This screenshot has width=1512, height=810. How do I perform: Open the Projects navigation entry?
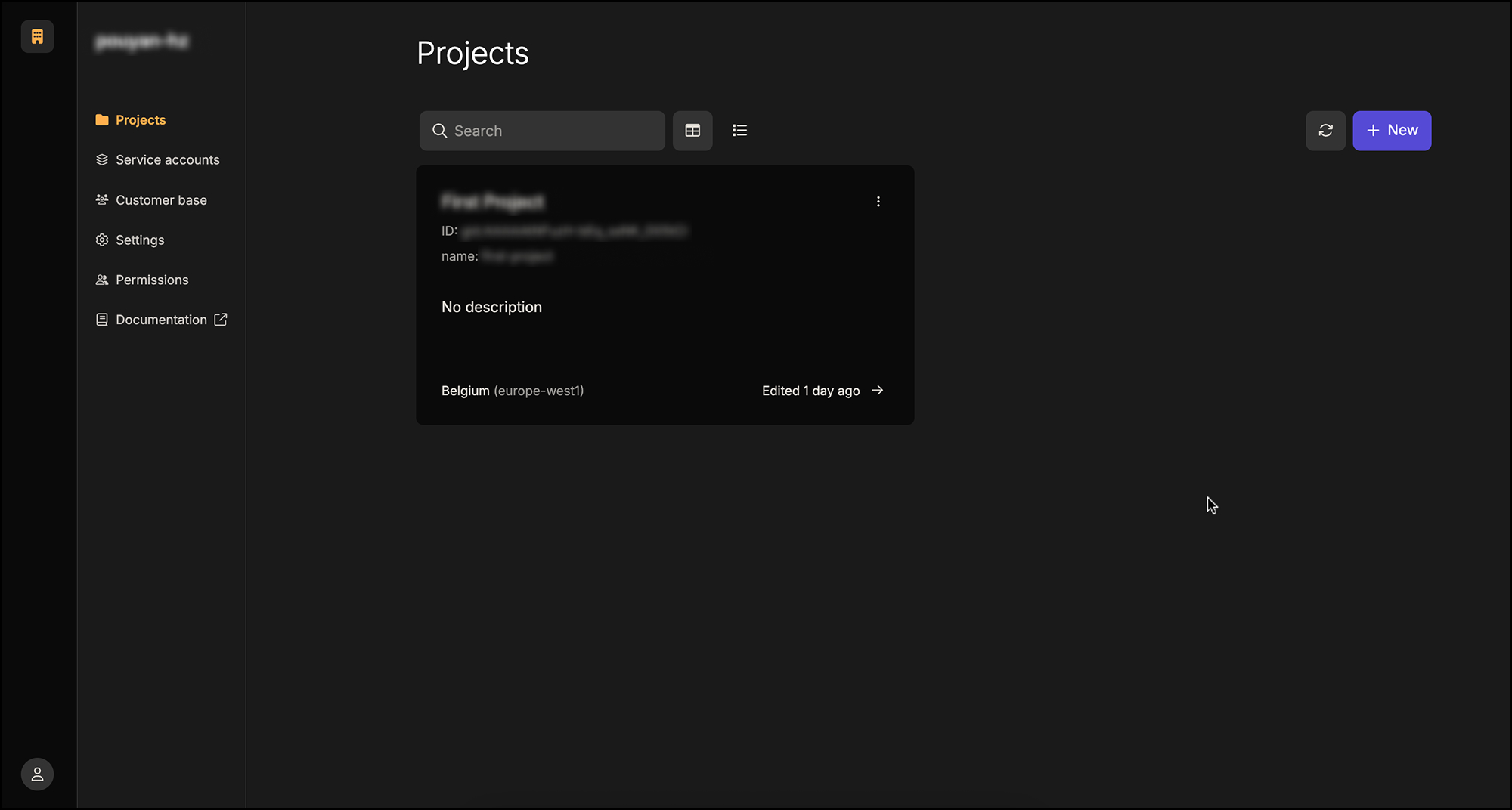coord(141,119)
